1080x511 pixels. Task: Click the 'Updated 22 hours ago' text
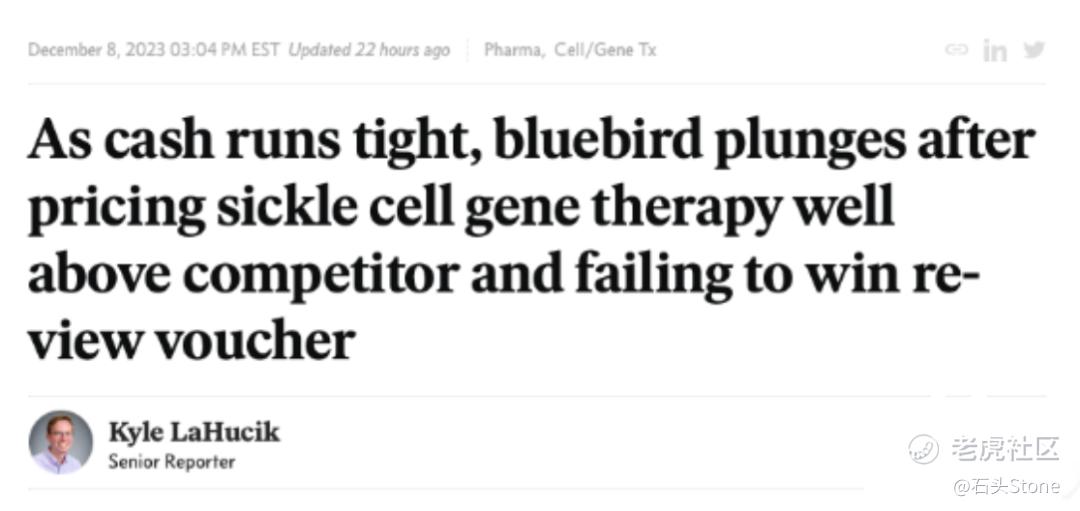click(x=368, y=49)
